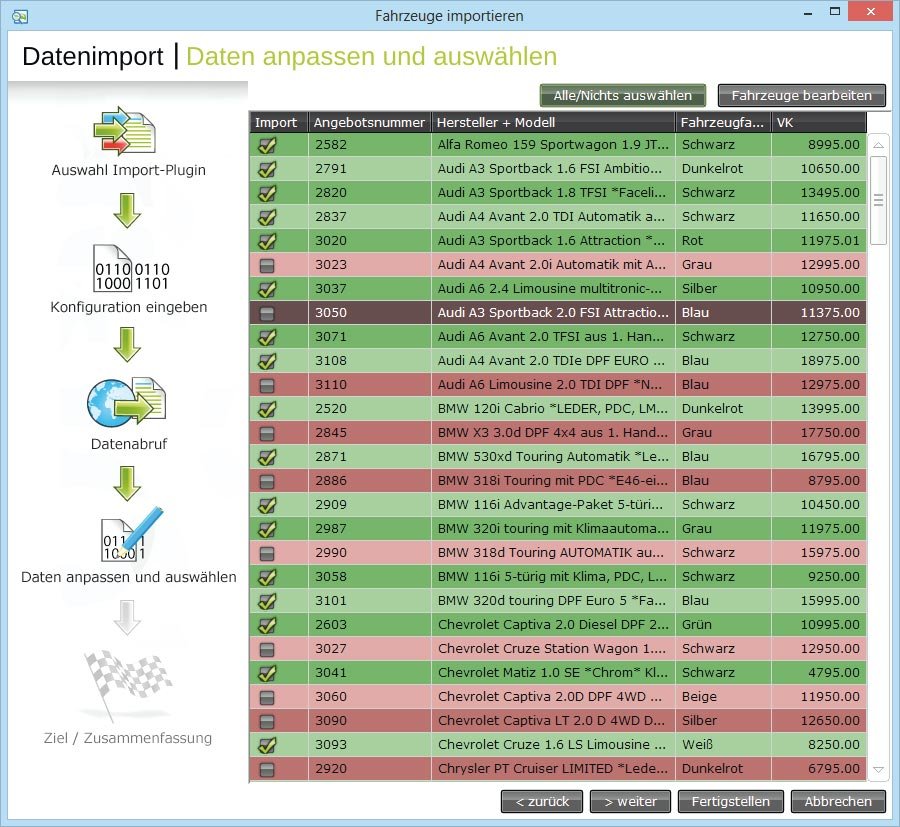
Task: Check import for Chrysler offer 2920
Action: click(x=267, y=769)
